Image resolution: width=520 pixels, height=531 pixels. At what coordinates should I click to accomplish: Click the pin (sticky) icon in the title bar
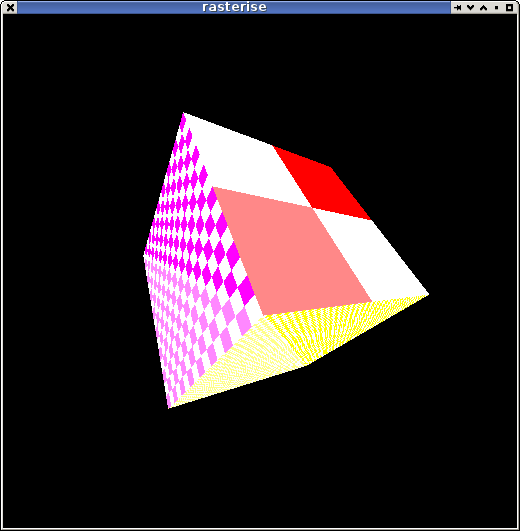coord(457,7)
